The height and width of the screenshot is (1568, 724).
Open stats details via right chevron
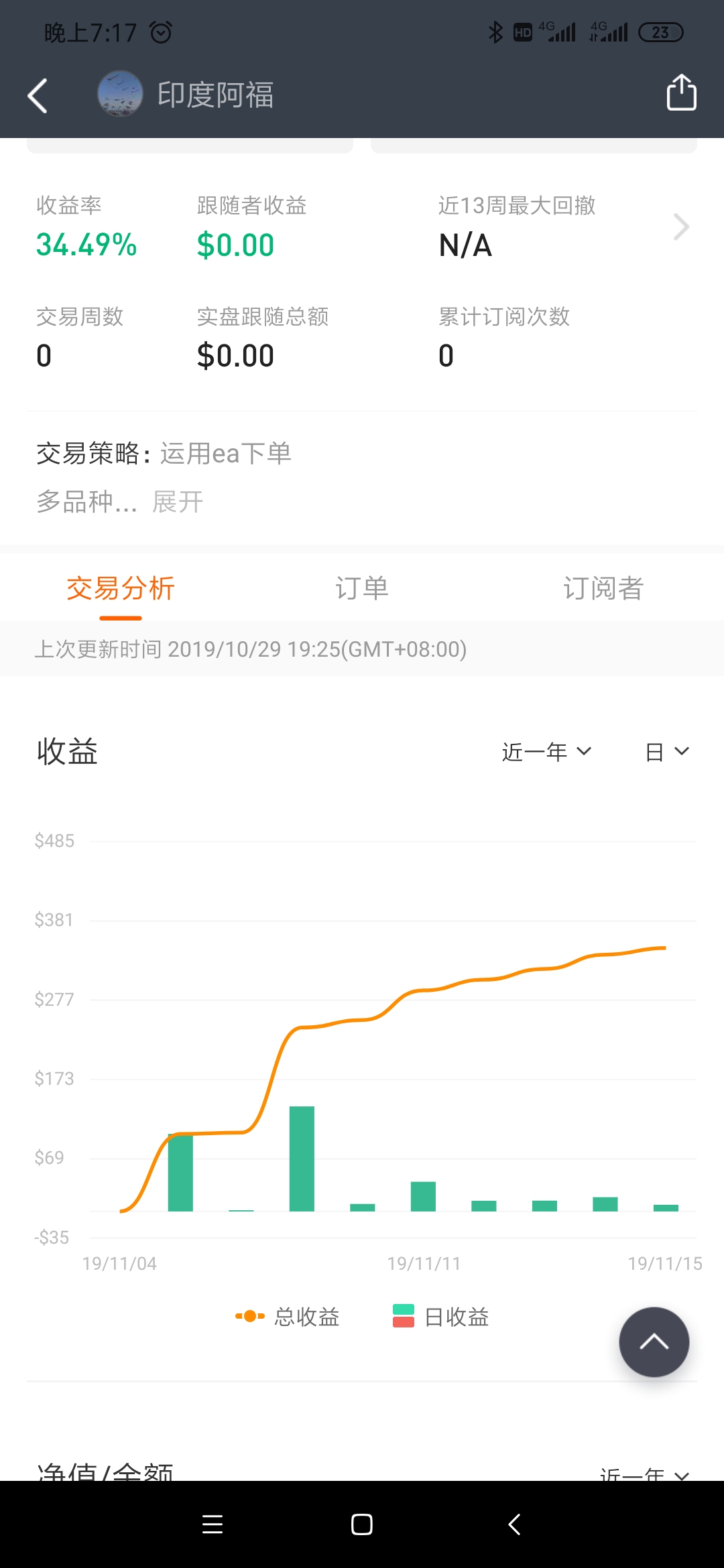681,227
